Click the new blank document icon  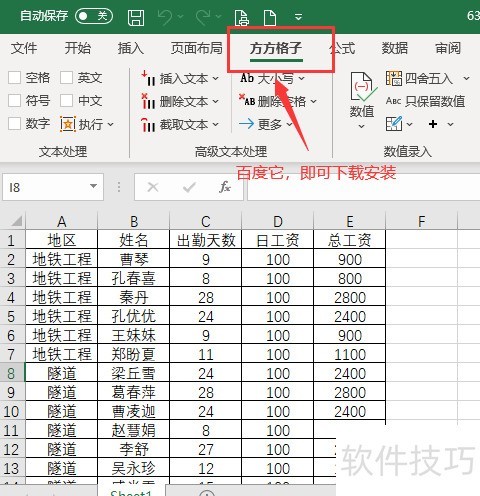click(270, 17)
